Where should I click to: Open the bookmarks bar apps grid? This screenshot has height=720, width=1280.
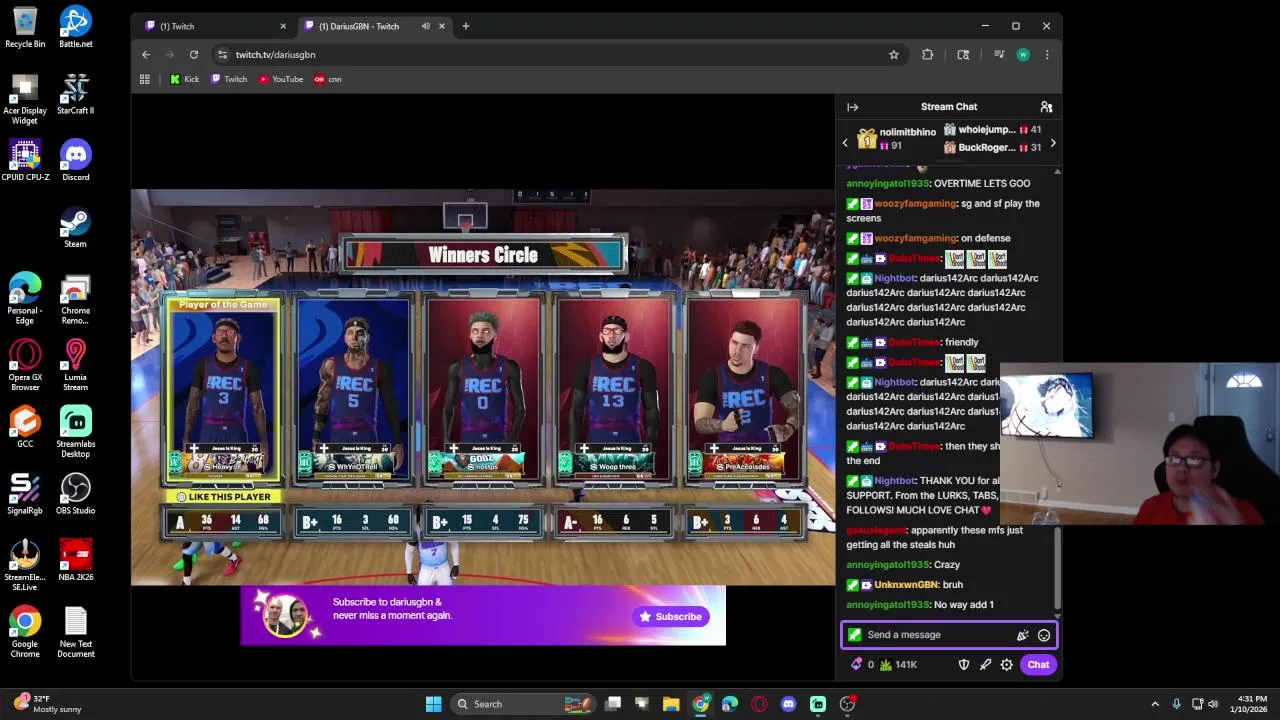pos(145,79)
